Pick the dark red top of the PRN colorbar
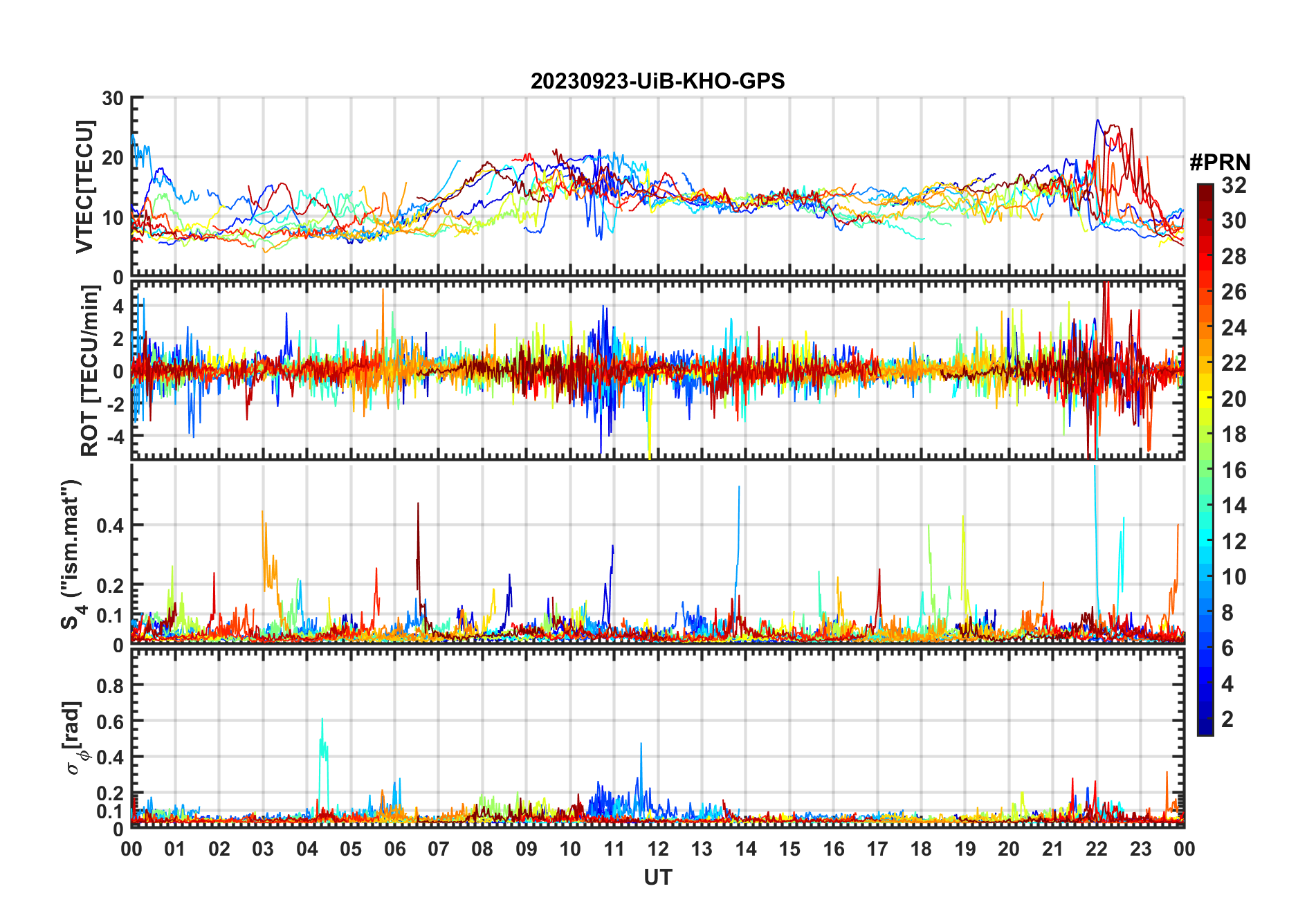 coord(1205,192)
